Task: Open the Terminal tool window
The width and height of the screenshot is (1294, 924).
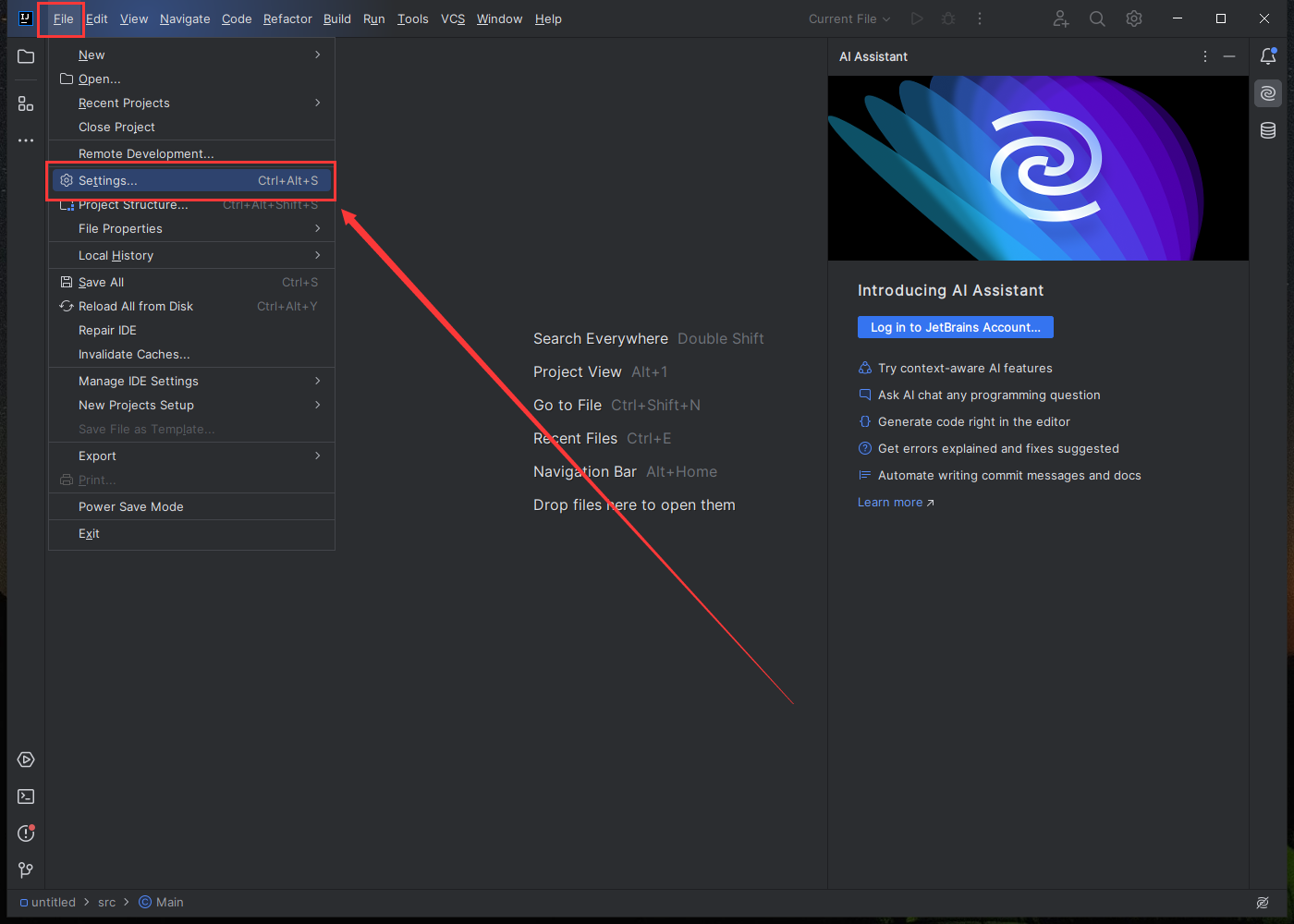Action: tap(25, 796)
